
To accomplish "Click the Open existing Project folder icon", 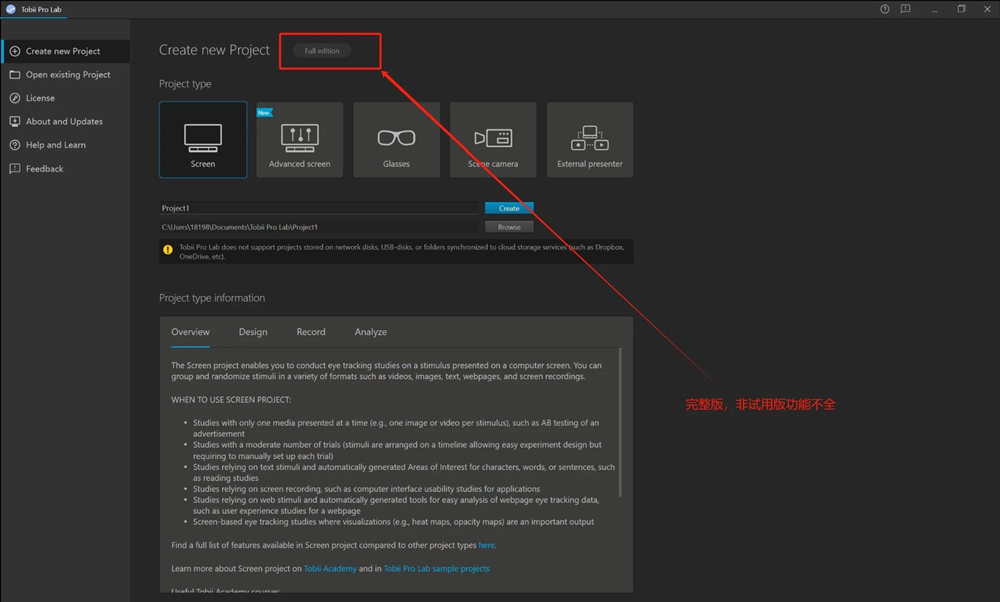I will (x=15, y=75).
